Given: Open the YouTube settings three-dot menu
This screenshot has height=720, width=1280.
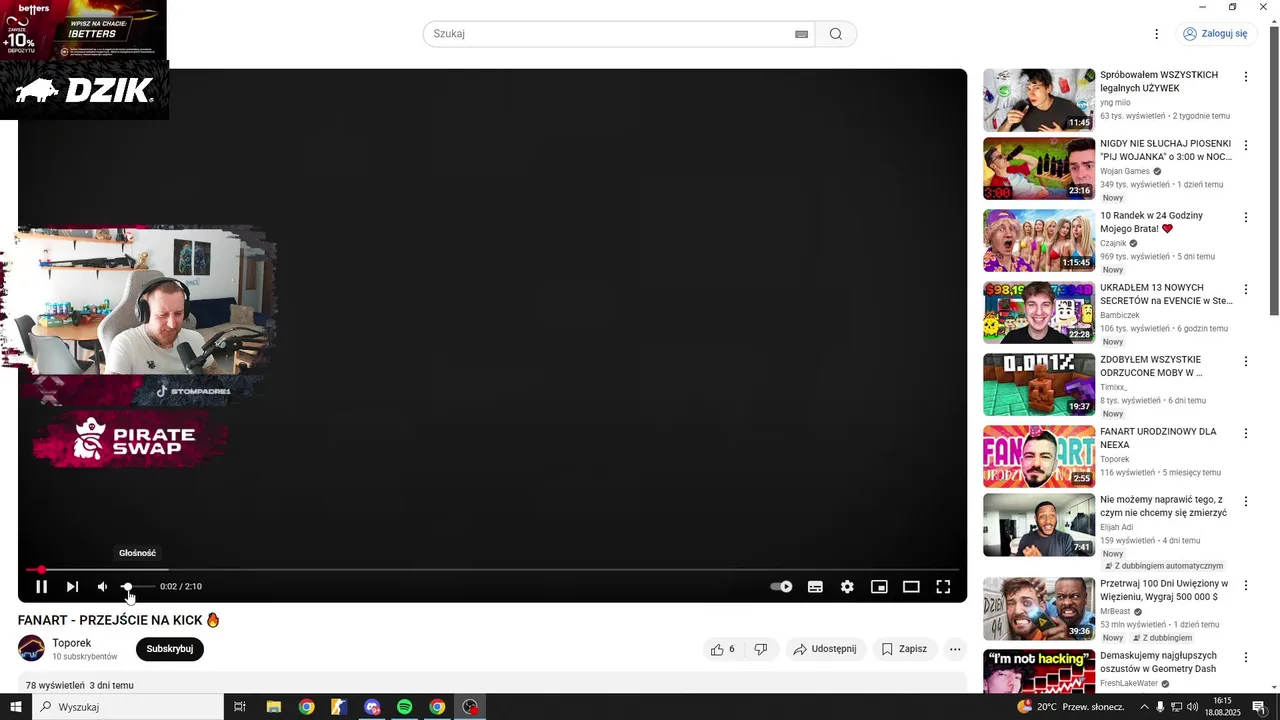Looking at the screenshot, I should point(1157,34).
